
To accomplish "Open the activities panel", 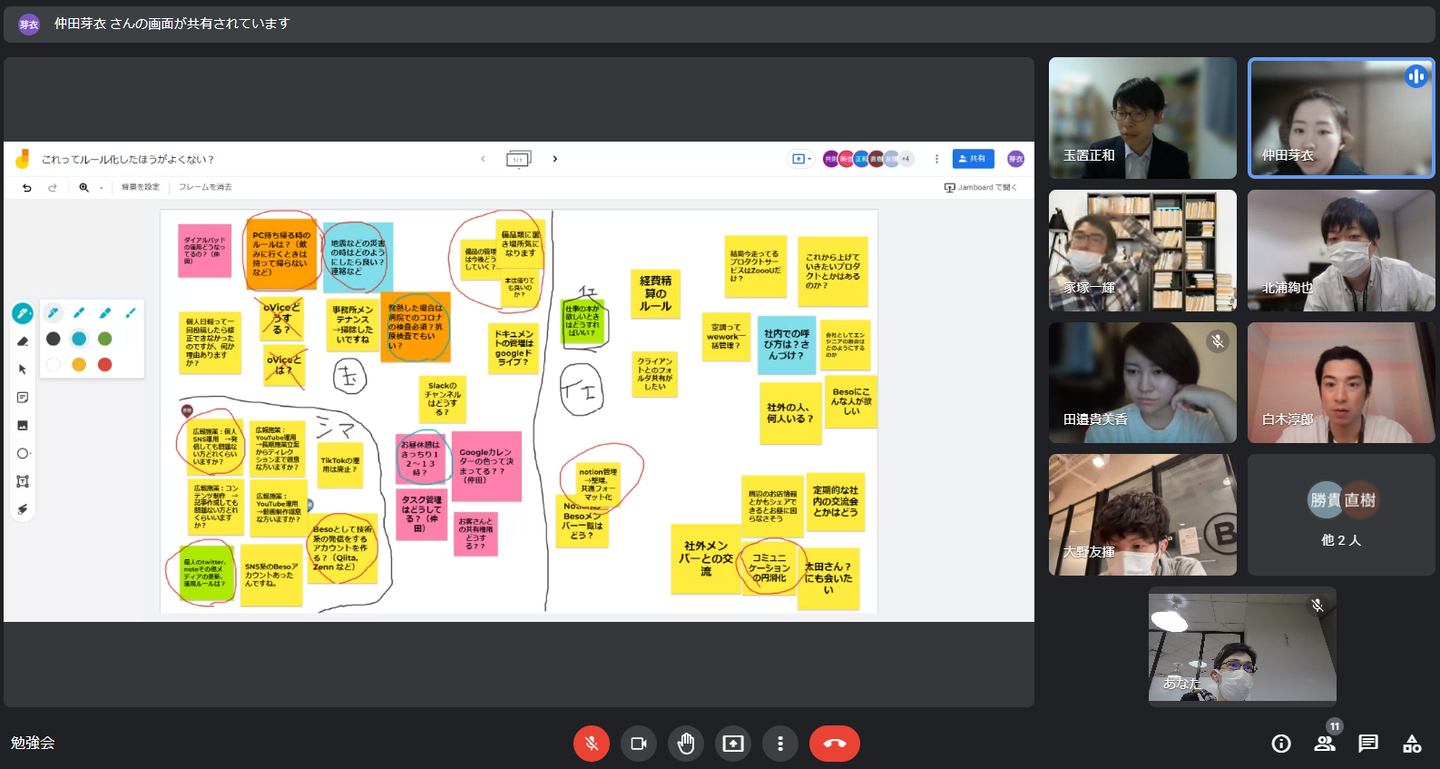I will click(x=1412, y=743).
